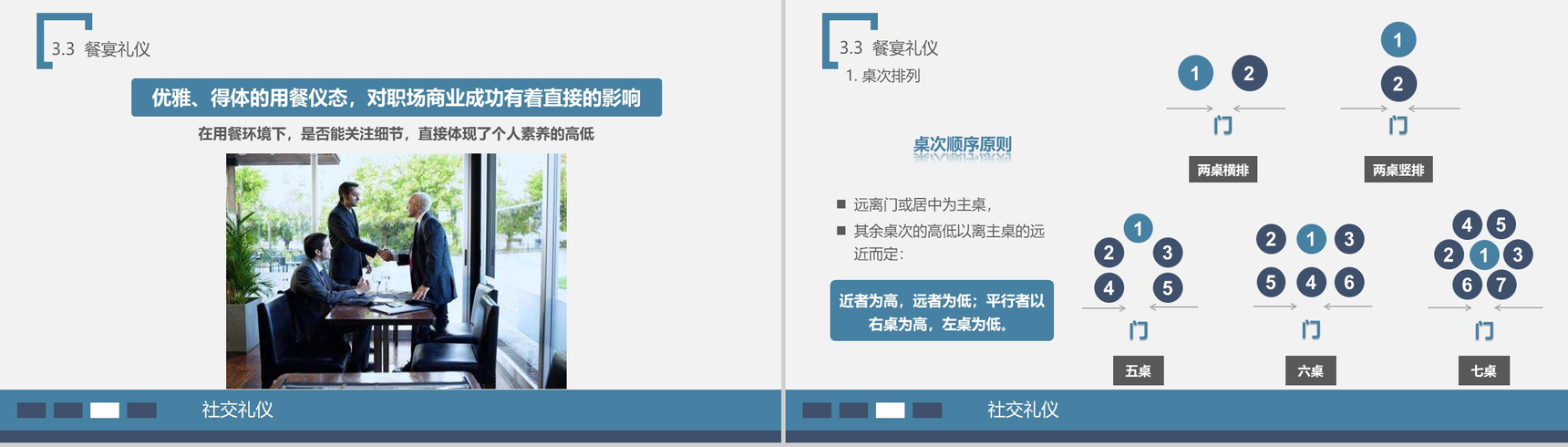The width and height of the screenshot is (1568, 447).
Task: Select circle 4 in the 七桌 diagram
Action: [x=1467, y=224]
